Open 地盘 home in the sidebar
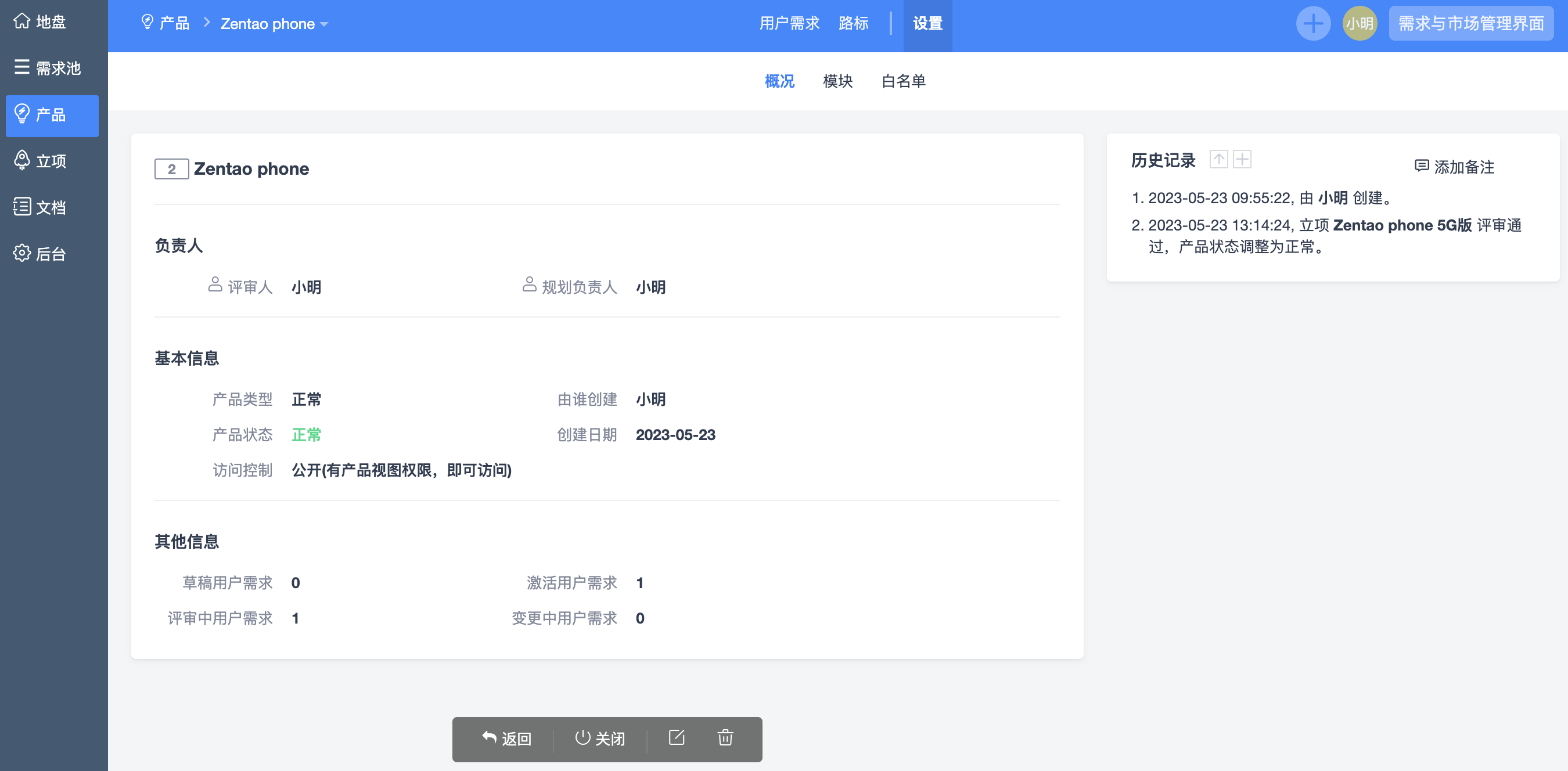 click(x=40, y=22)
